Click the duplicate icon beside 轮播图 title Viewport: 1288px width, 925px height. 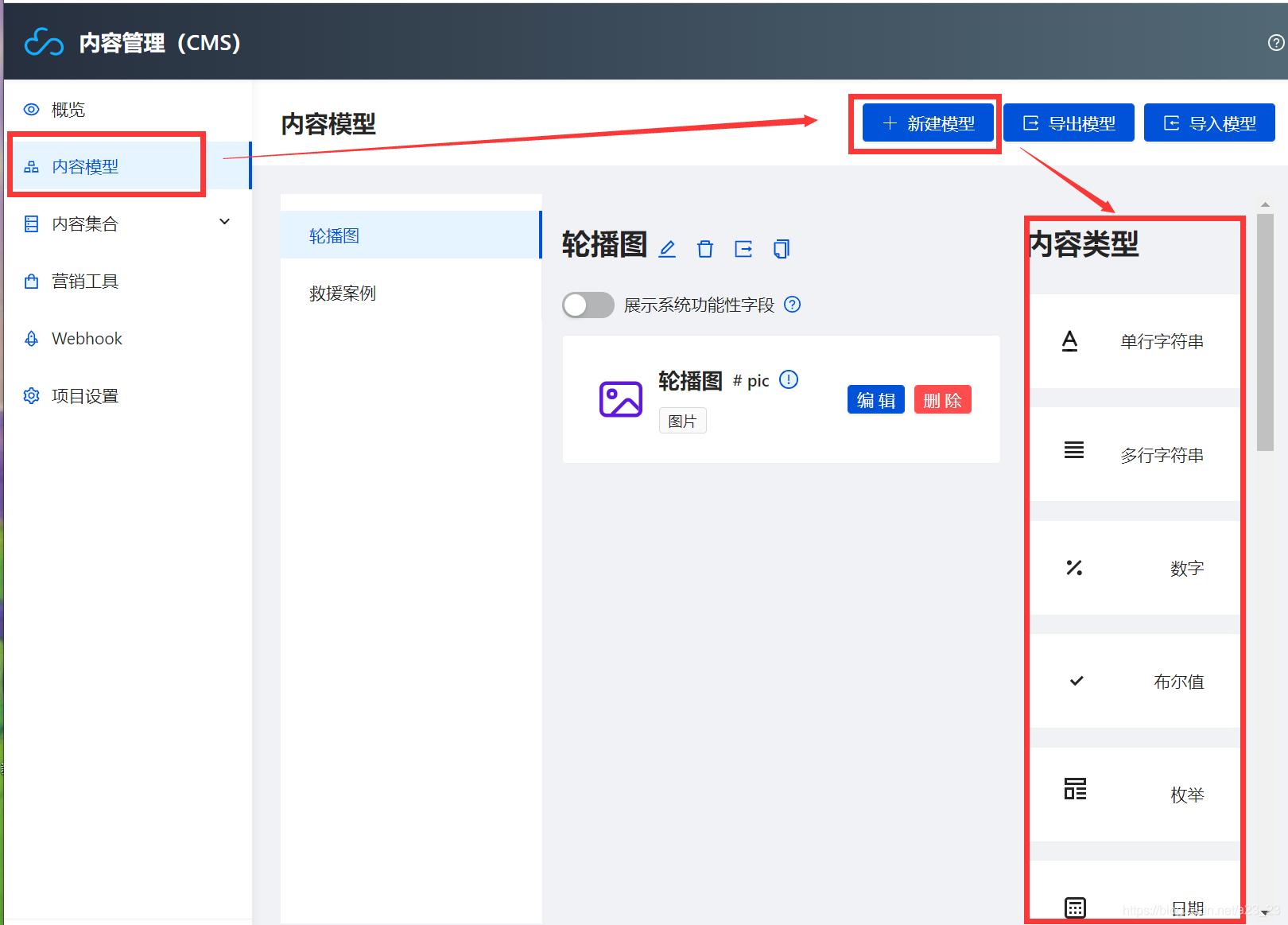[x=782, y=249]
